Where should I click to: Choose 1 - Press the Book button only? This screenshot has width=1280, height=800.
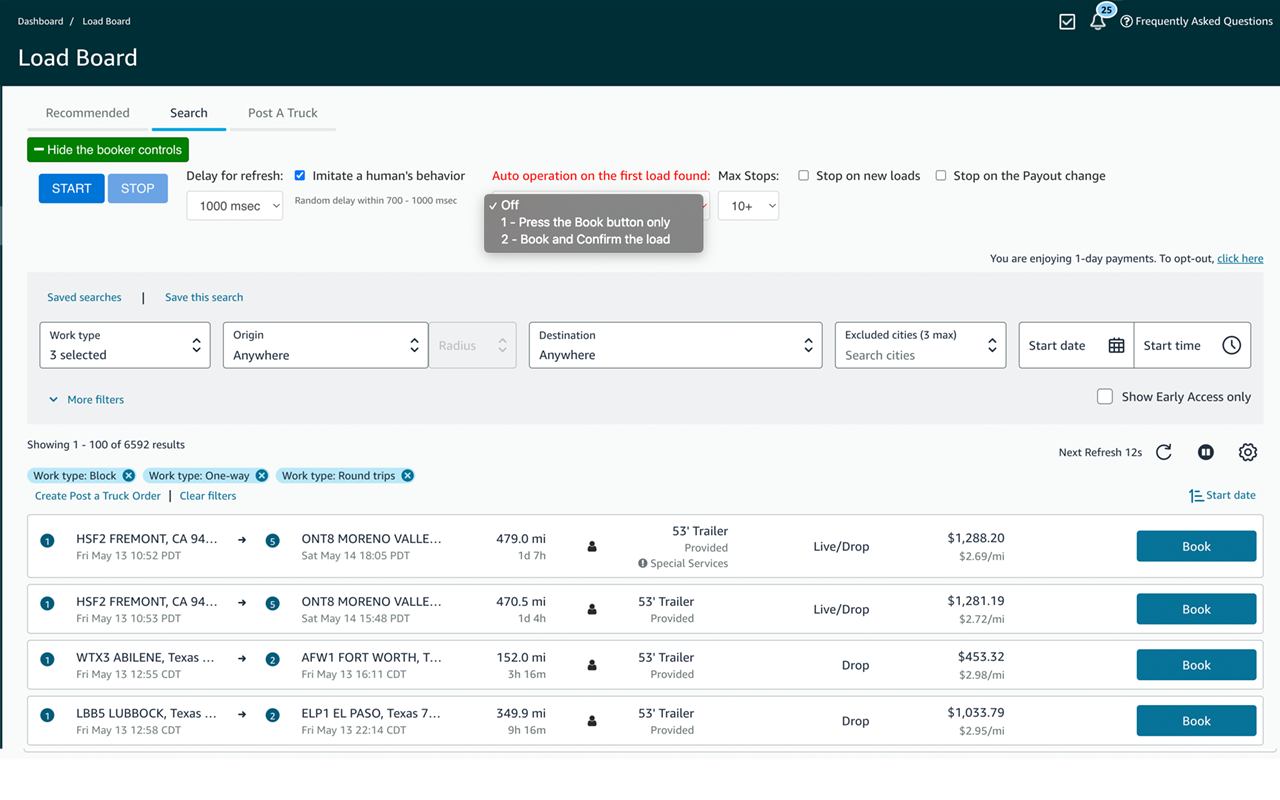[594, 222]
